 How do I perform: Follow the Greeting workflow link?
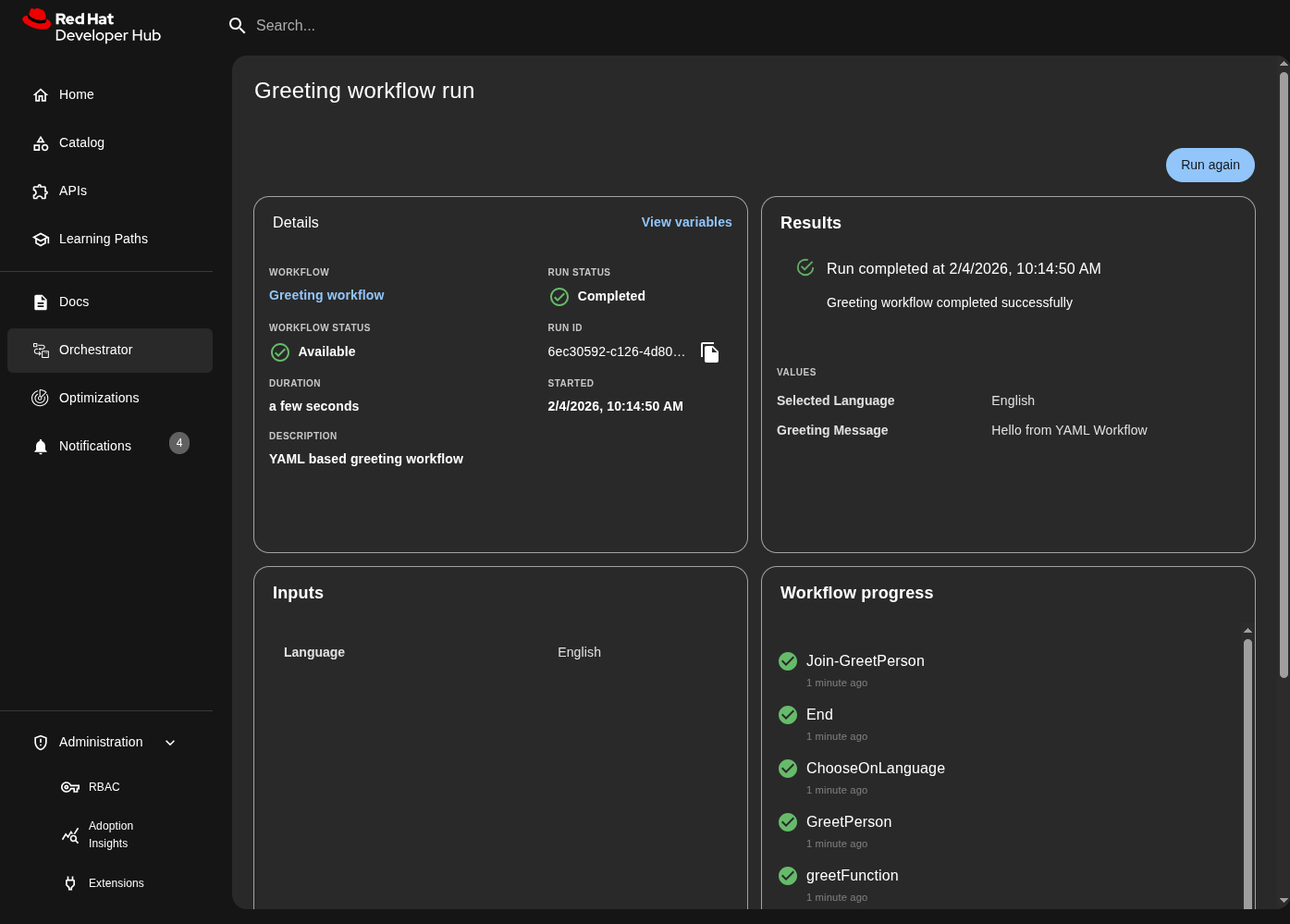pyautogui.click(x=326, y=295)
